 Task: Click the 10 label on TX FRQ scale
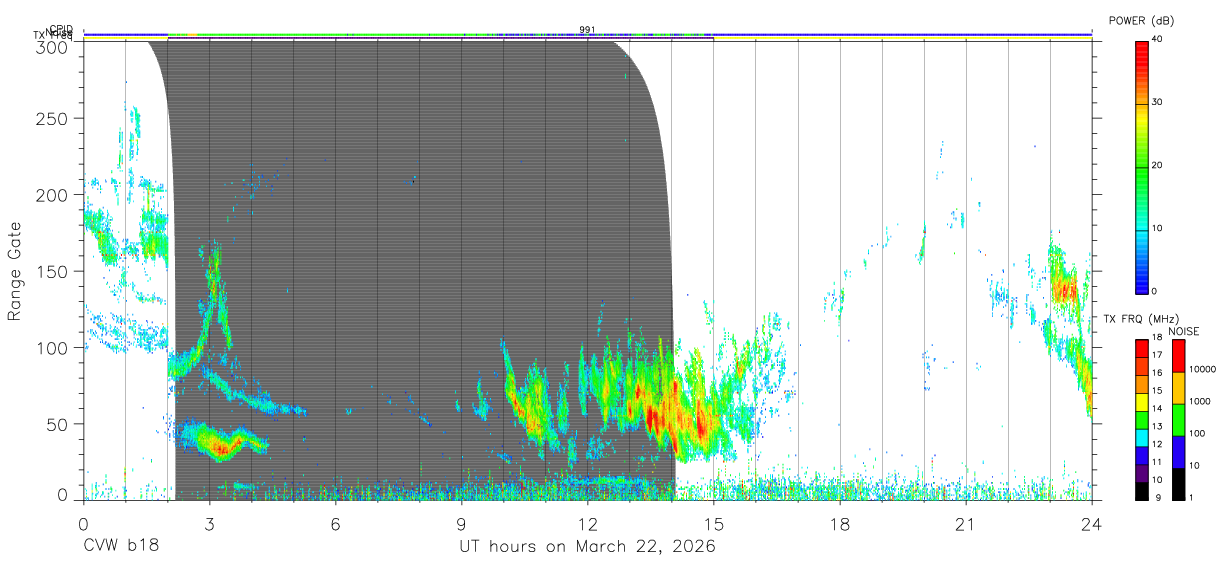coord(1157,481)
